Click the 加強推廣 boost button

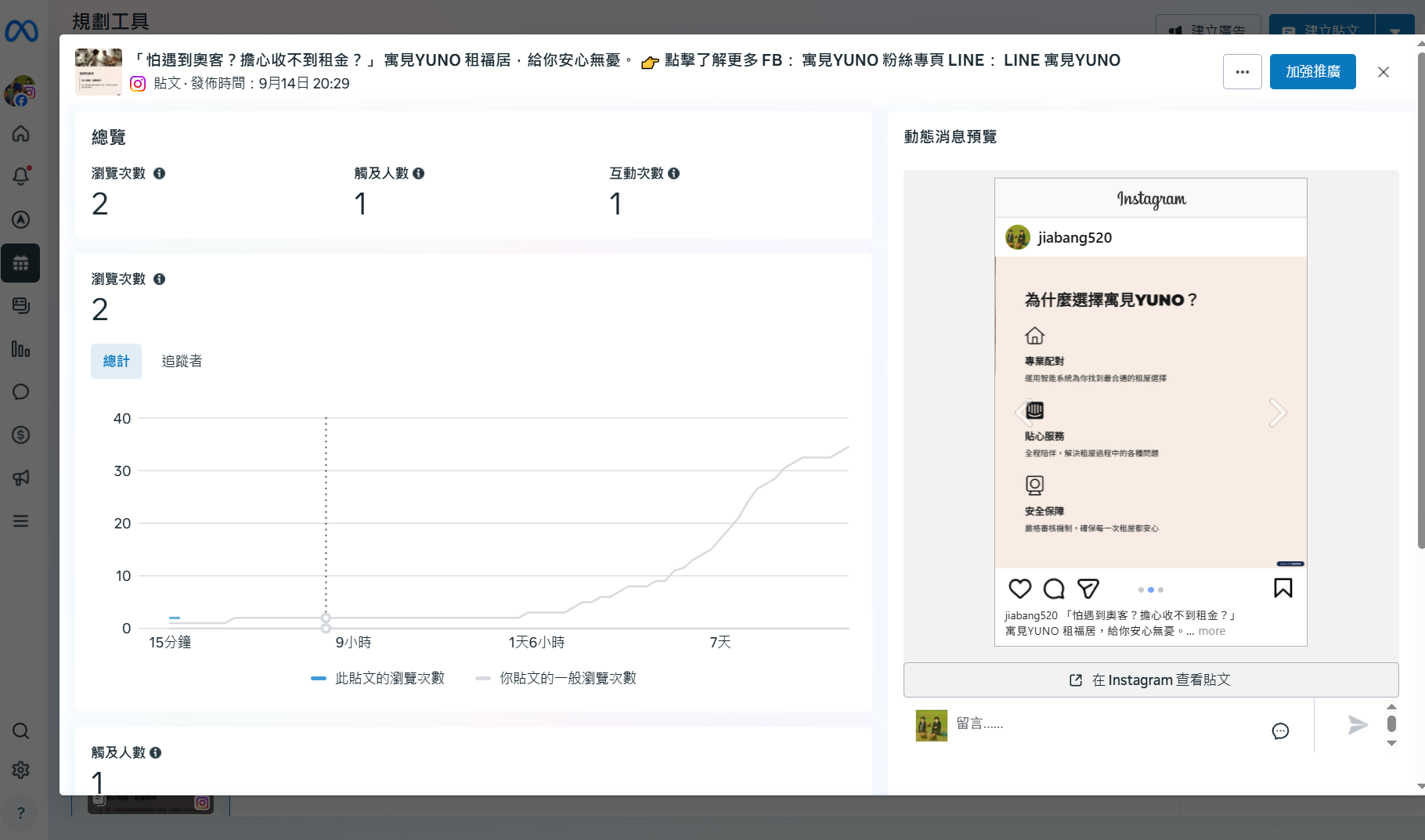tap(1312, 72)
